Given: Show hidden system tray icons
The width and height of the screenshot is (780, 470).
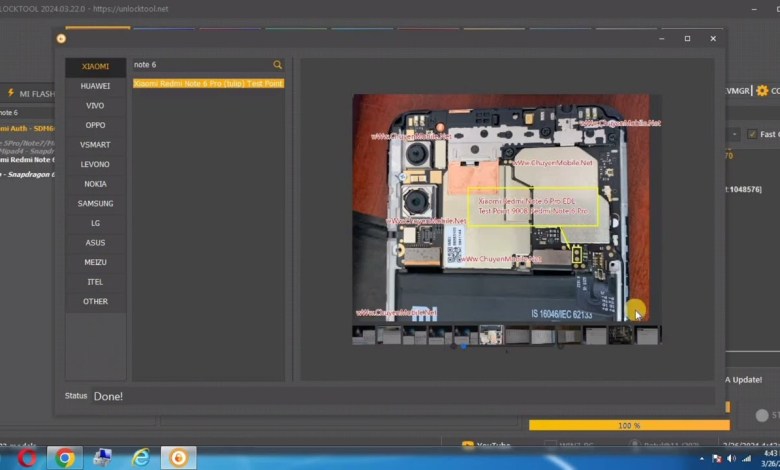Looking at the screenshot, I should coord(702,459).
